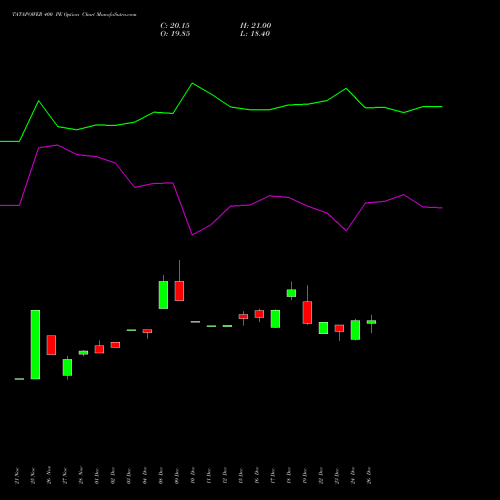Click the 09 Dec date label

177,475
